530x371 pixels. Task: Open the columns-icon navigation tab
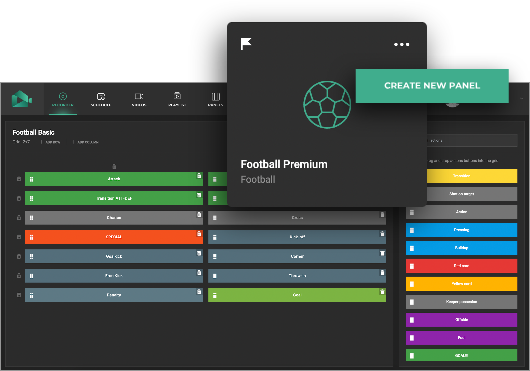click(x=216, y=100)
